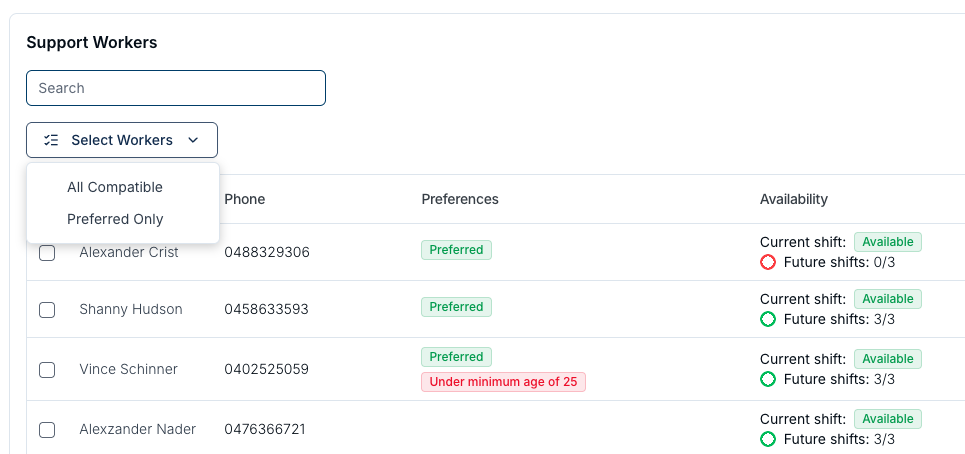The image size is (965, 454).
Task: Click the Phone column header
Action: click(x=244, y=199)
